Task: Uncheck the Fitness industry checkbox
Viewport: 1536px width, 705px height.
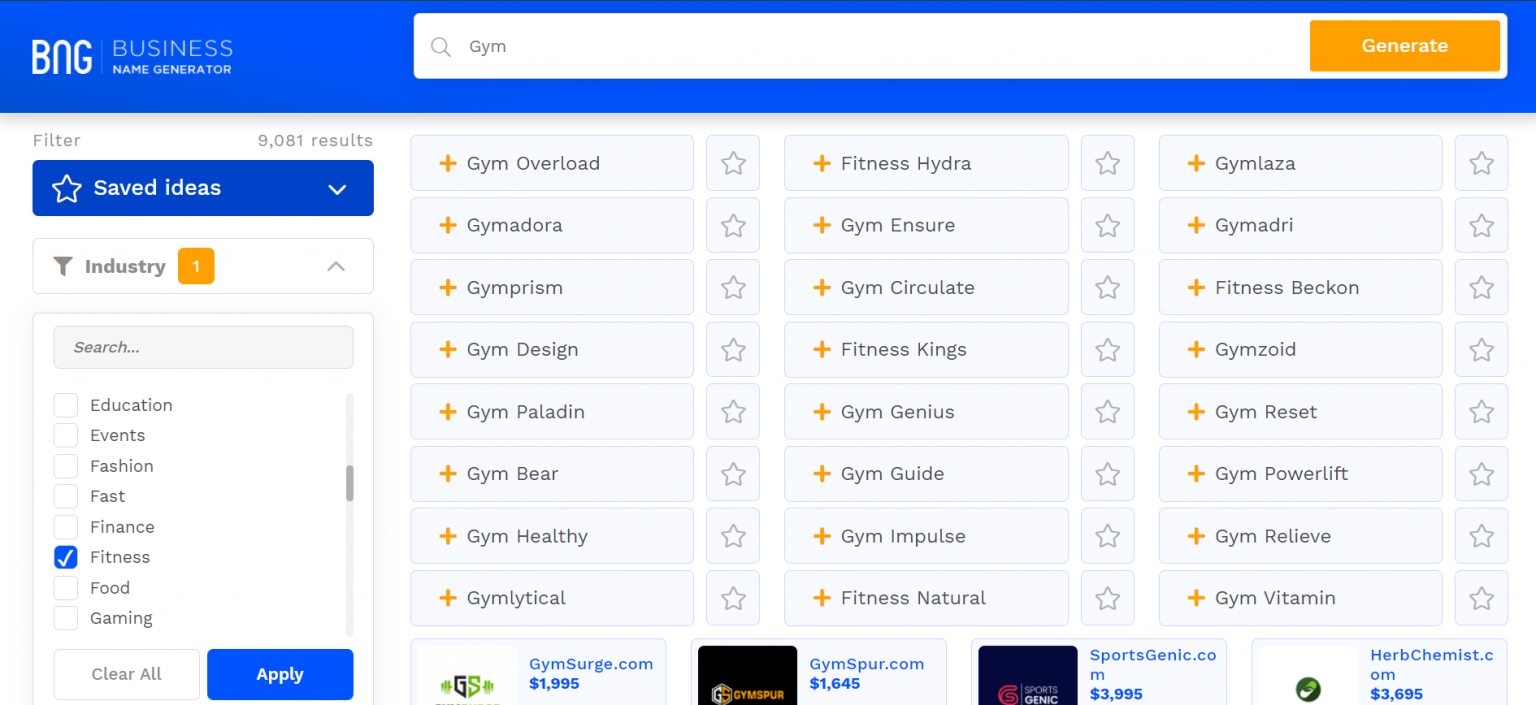Action: pos(66,557)
